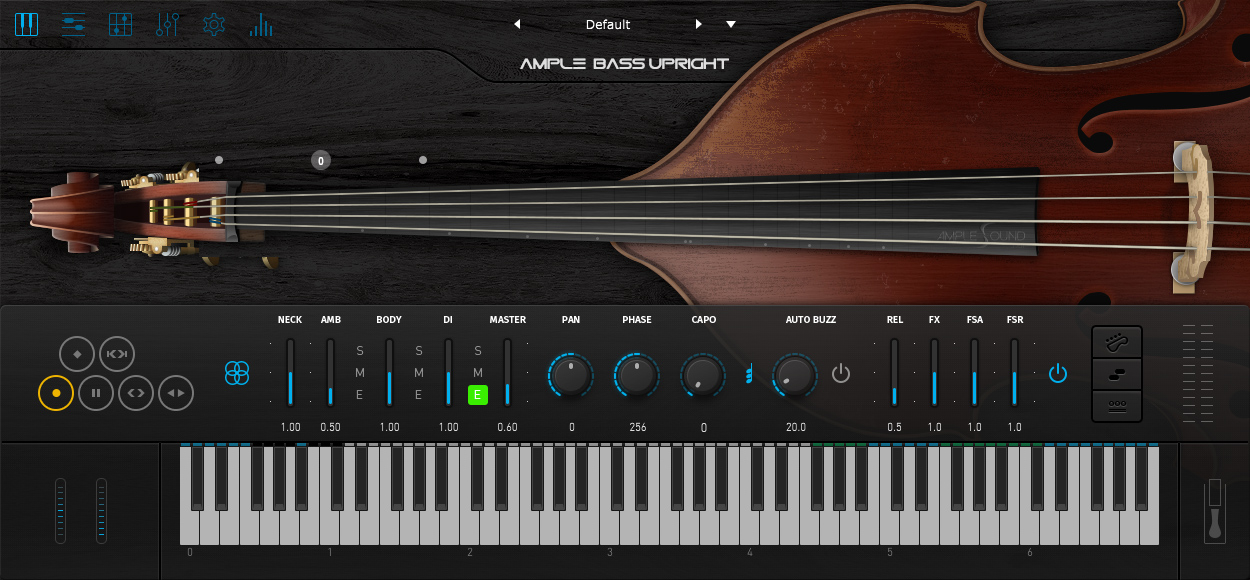Screen dimensions: 1250x580
Task: Click the Default preset name
Action: point(608,24)
